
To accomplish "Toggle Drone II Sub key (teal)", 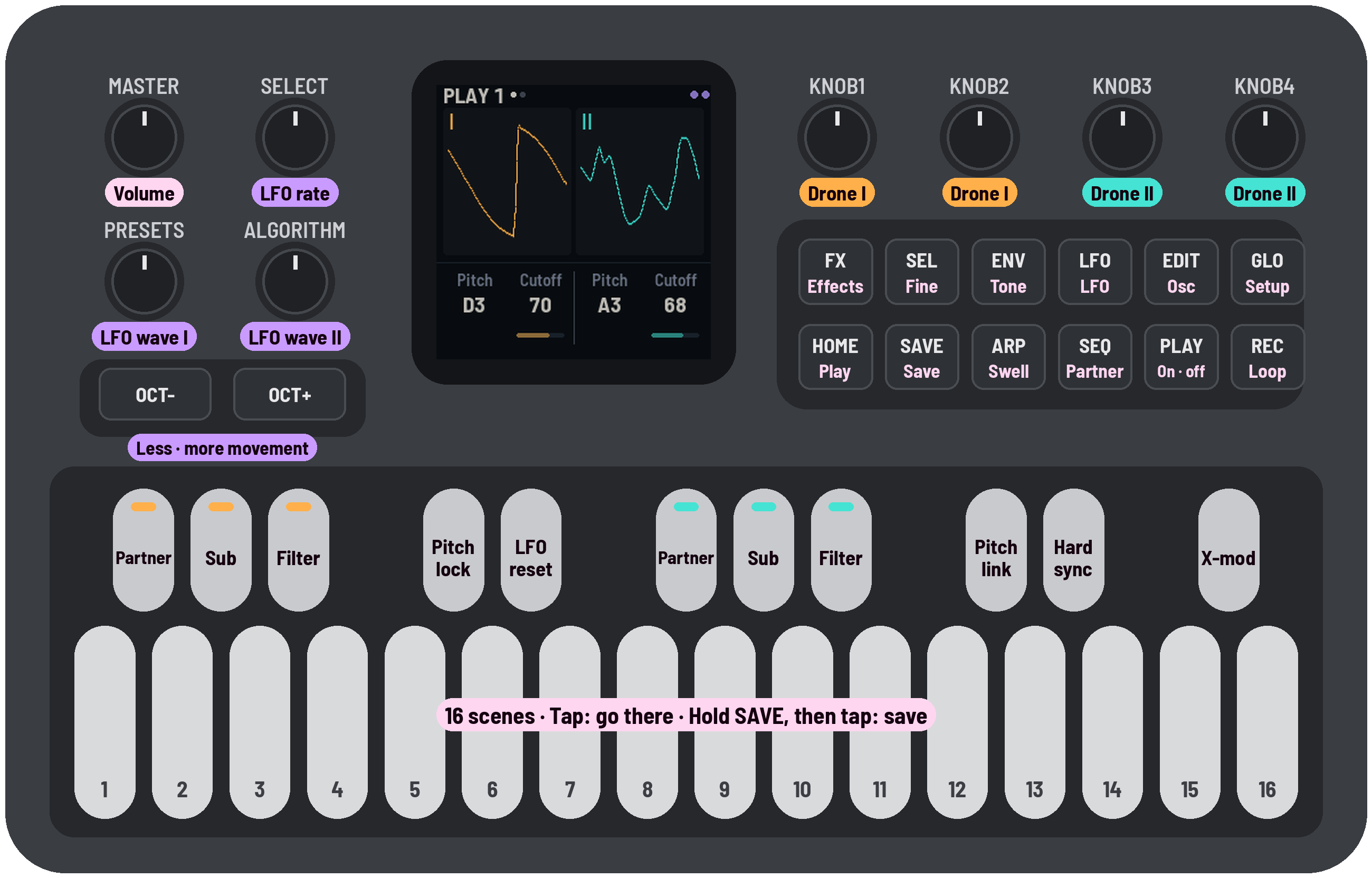I will [763, 550].
